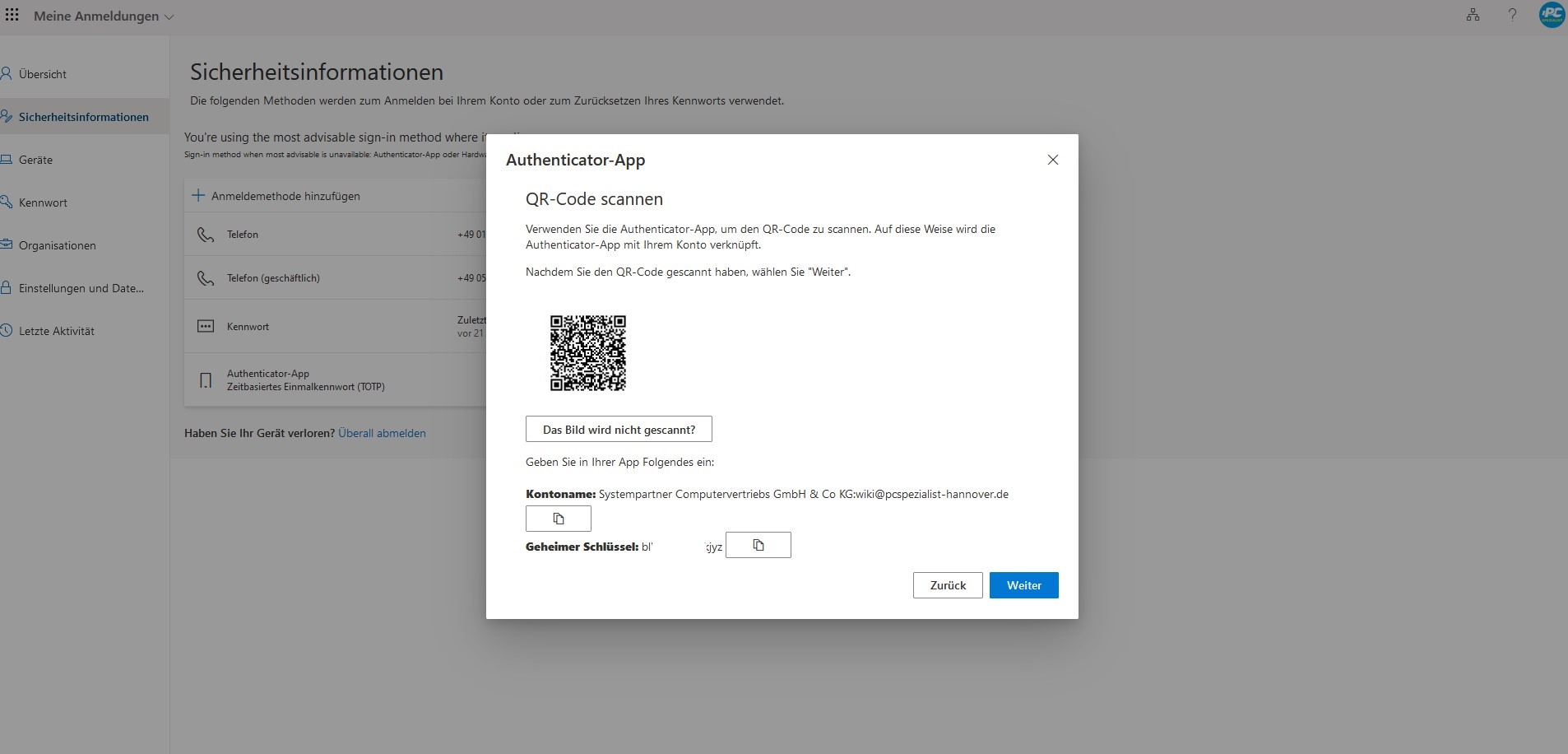Click the QR code image
Image resolution: width=1568 pixels, height=754 pixels.
pyautogui.click(x=587, y=353)
